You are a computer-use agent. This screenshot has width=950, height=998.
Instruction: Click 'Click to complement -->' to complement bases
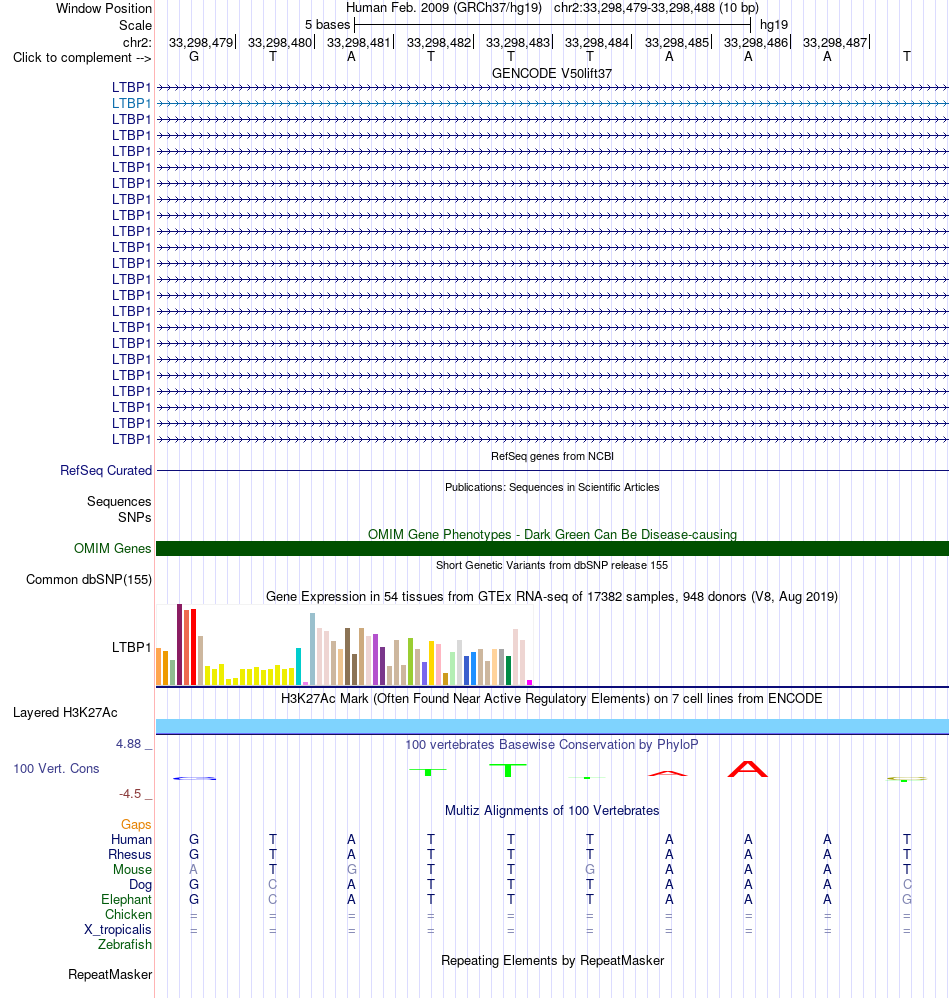click(x=82, y=57)
